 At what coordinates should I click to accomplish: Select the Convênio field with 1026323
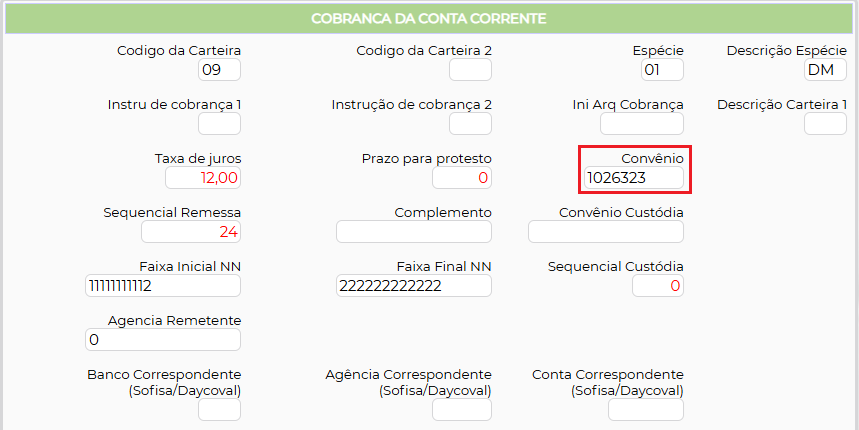[634, 178]
